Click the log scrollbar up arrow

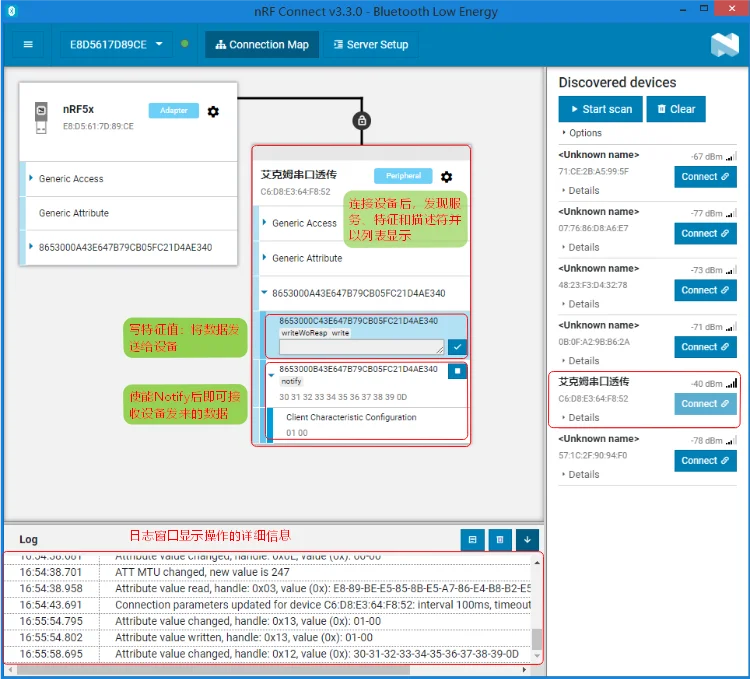point(537,563)
